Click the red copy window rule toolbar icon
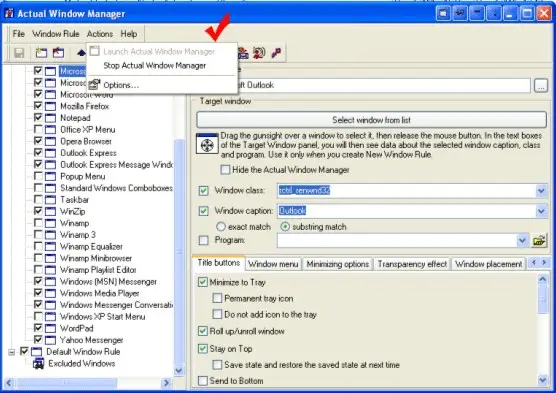 59,53
